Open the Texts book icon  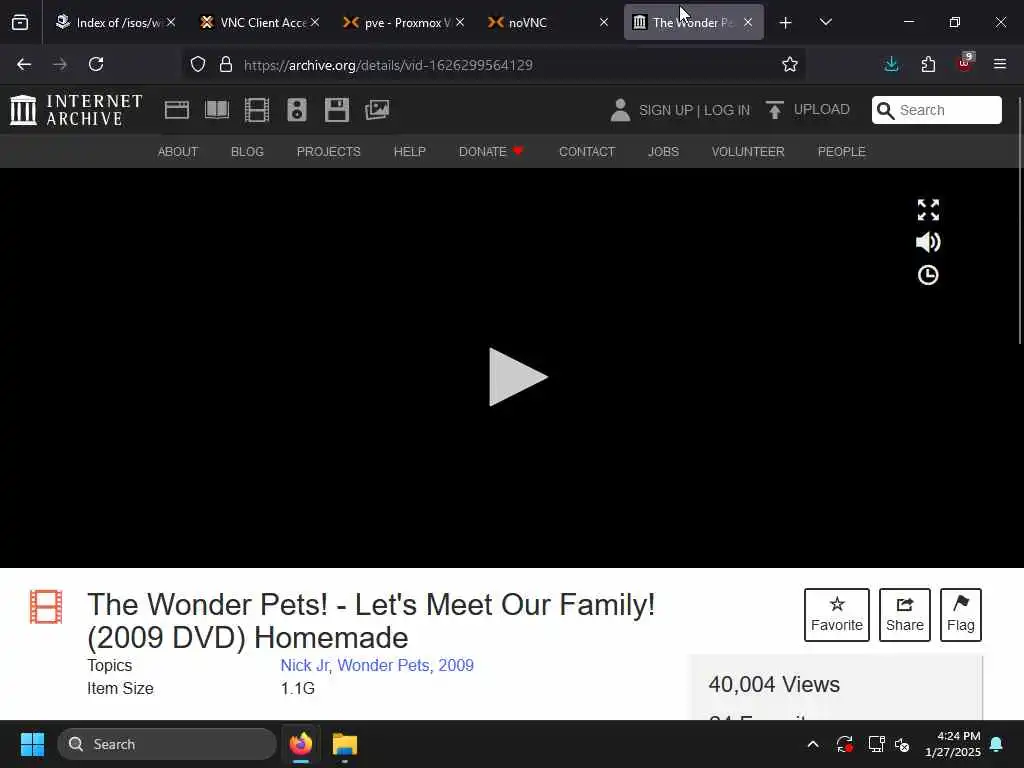(x=217, y=110)
